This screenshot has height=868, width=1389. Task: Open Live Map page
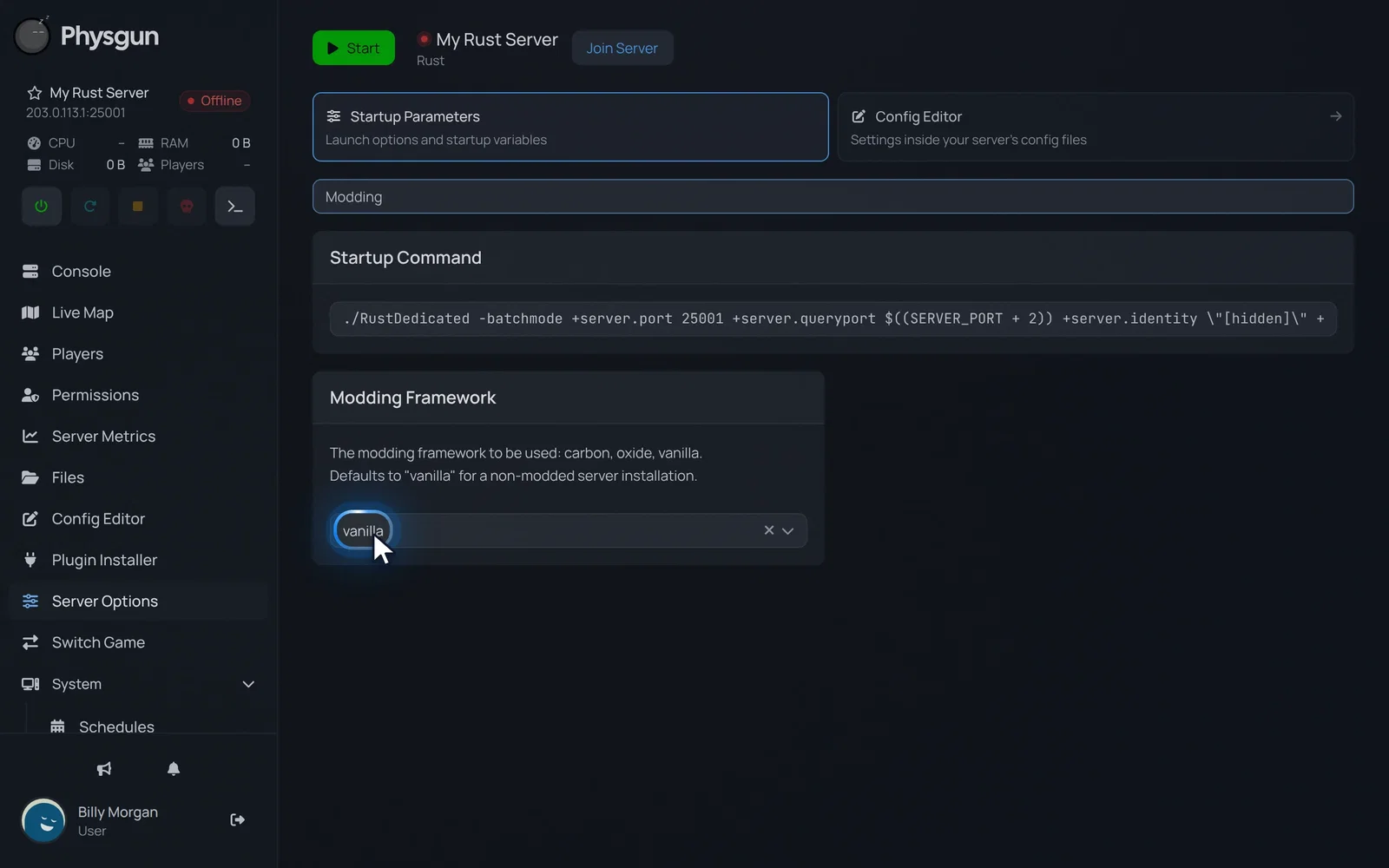139,312
